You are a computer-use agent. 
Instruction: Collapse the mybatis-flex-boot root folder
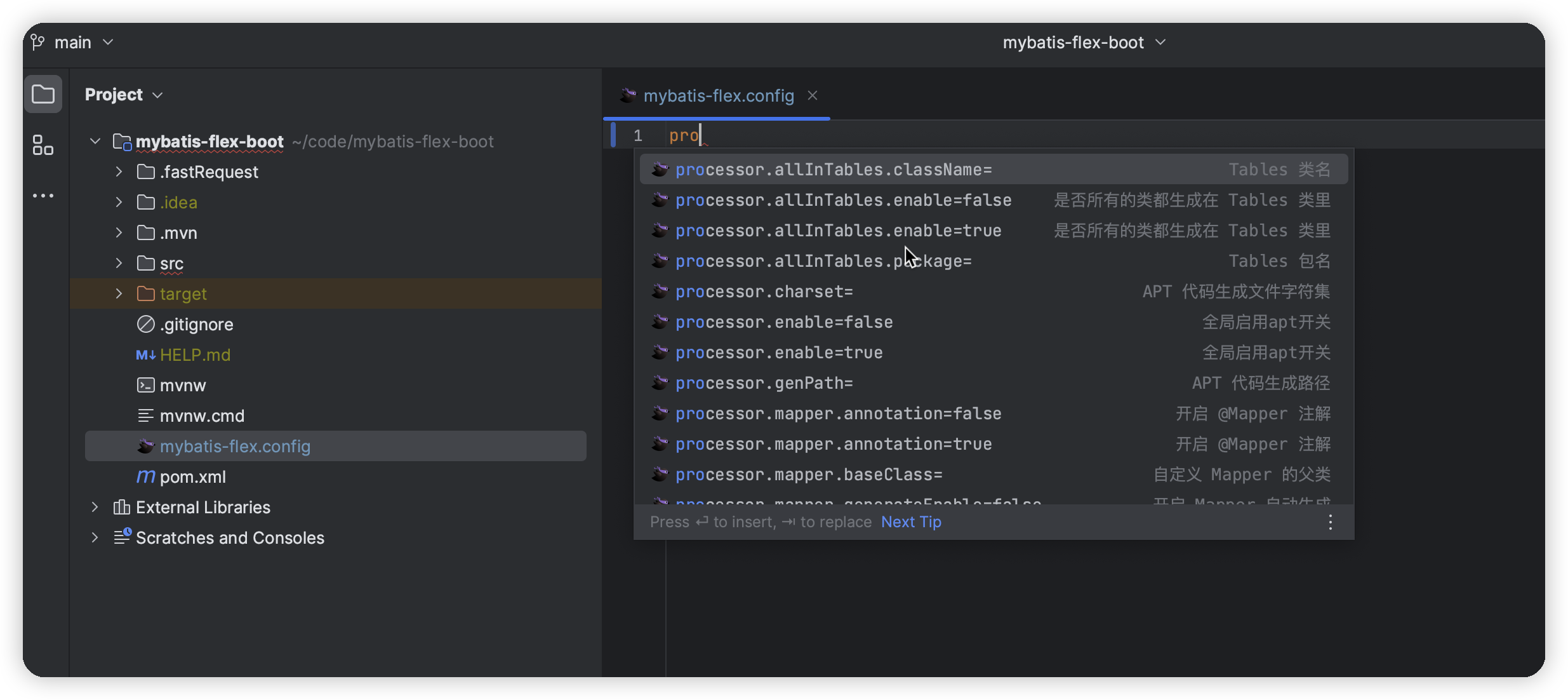pos(95,141)
